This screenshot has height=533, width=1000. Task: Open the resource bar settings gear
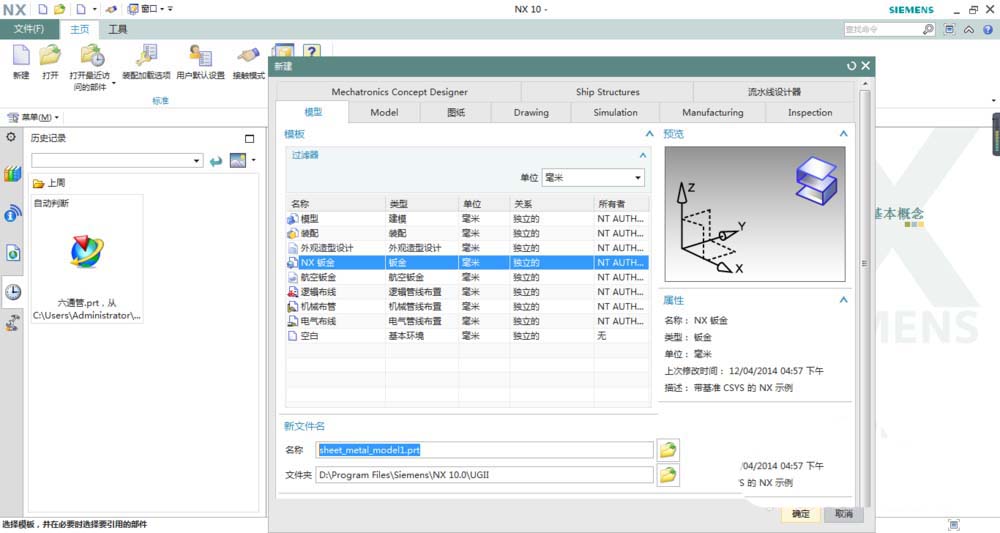pos(11,137)
